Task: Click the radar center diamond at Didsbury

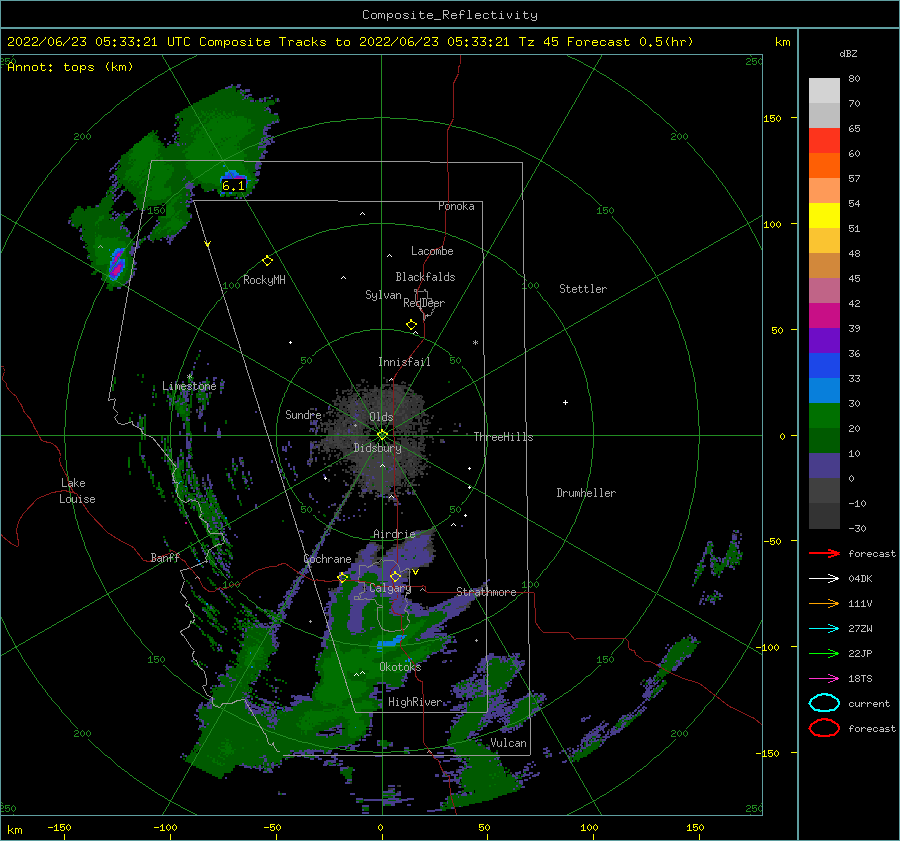Action: point(382,435)
